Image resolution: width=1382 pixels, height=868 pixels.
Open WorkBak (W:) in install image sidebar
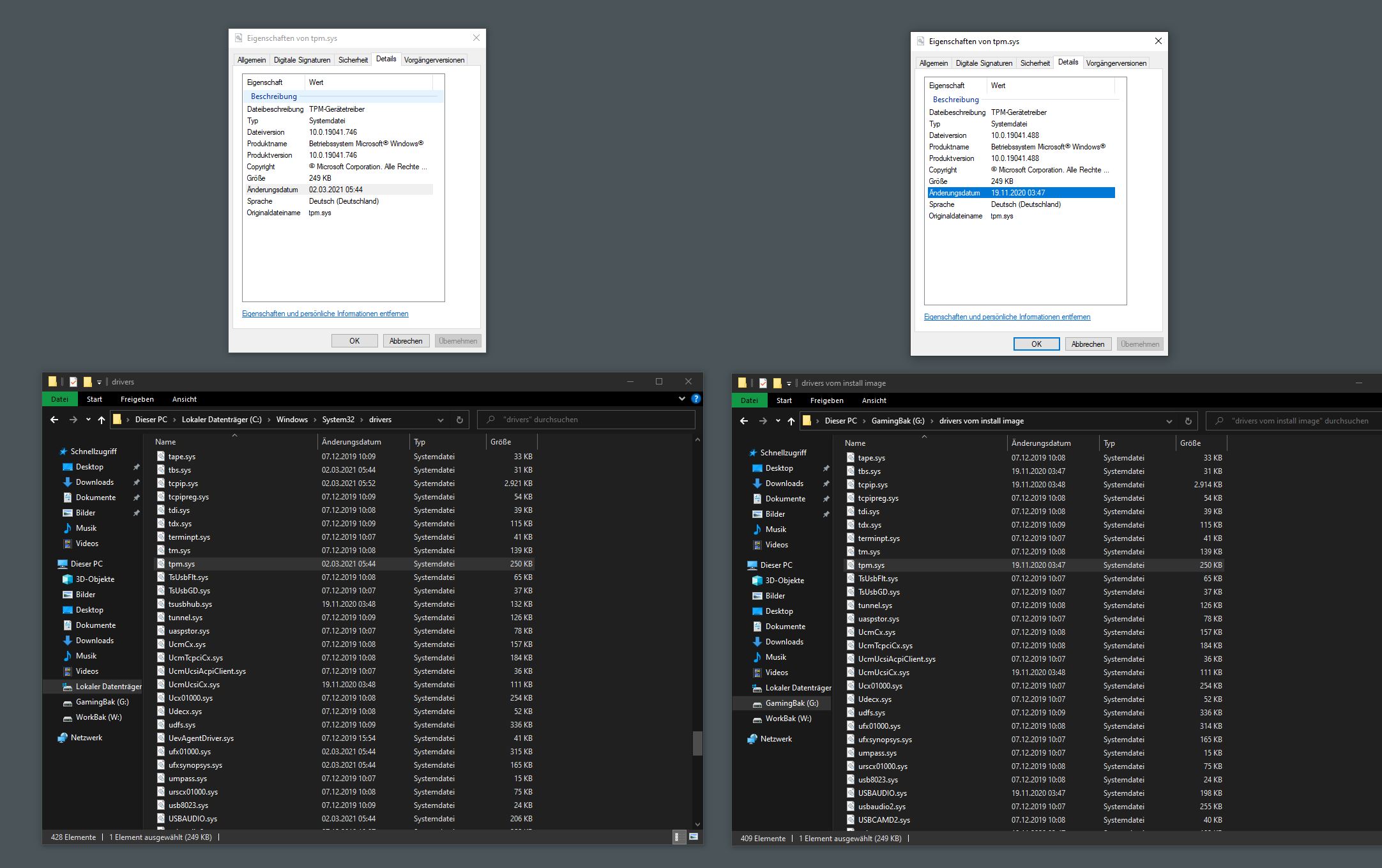(x=788, y=719)
